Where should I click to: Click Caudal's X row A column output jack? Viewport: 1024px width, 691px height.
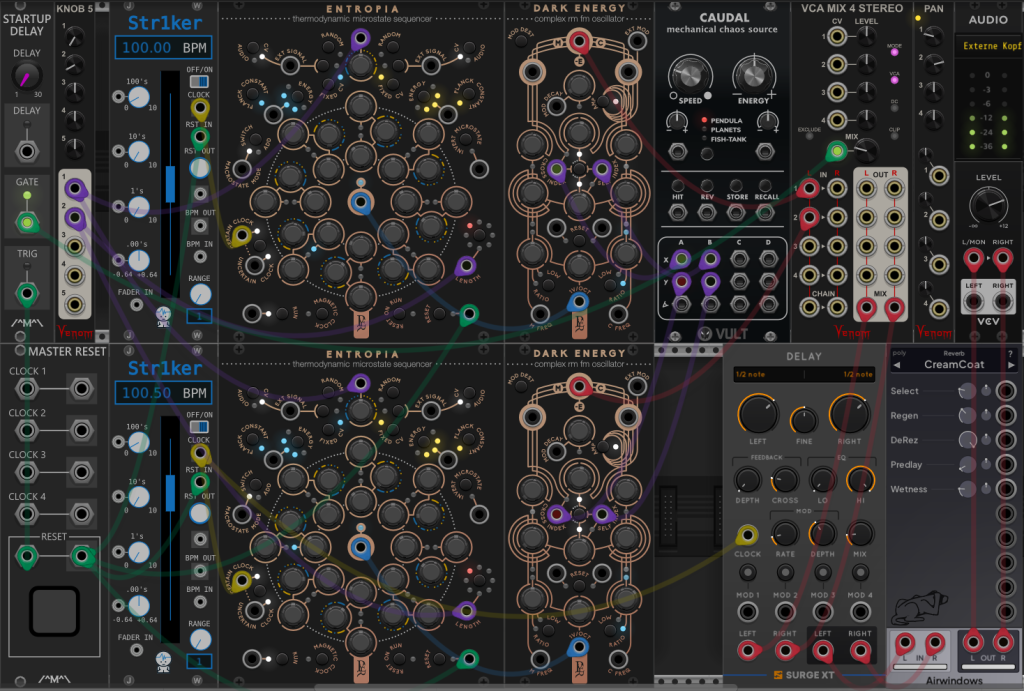(681, 259)
